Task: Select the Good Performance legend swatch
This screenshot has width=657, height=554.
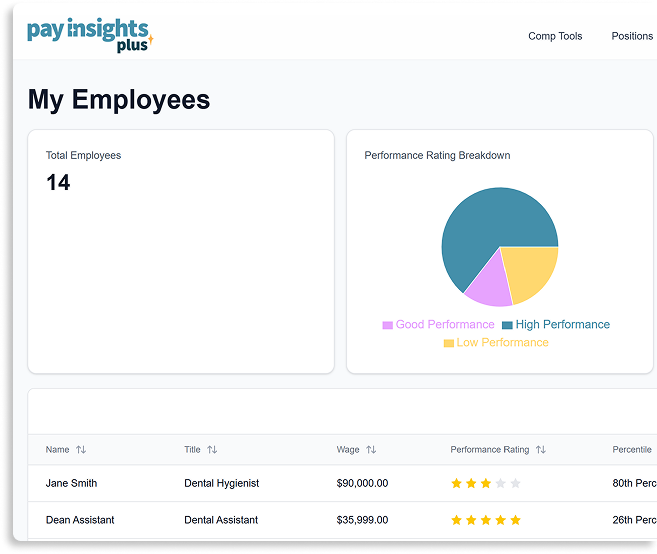Action: point(388,325)
